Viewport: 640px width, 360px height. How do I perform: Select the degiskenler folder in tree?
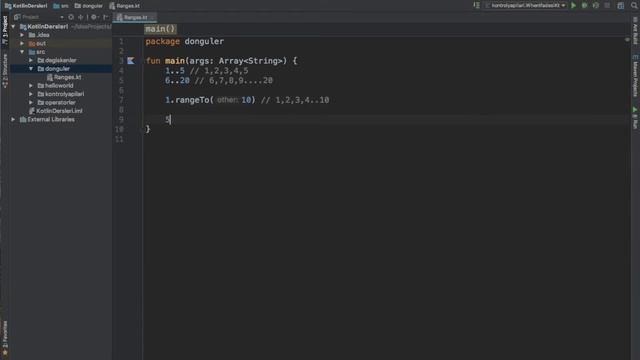click(57, 60)
